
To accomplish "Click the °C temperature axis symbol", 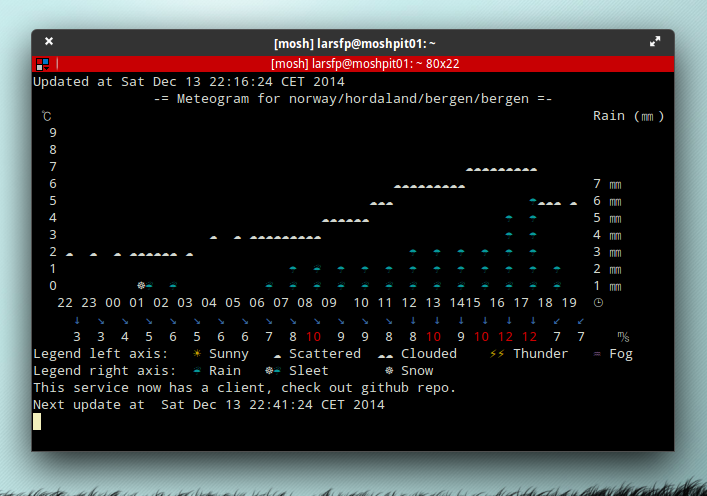I will coord(46,116).
